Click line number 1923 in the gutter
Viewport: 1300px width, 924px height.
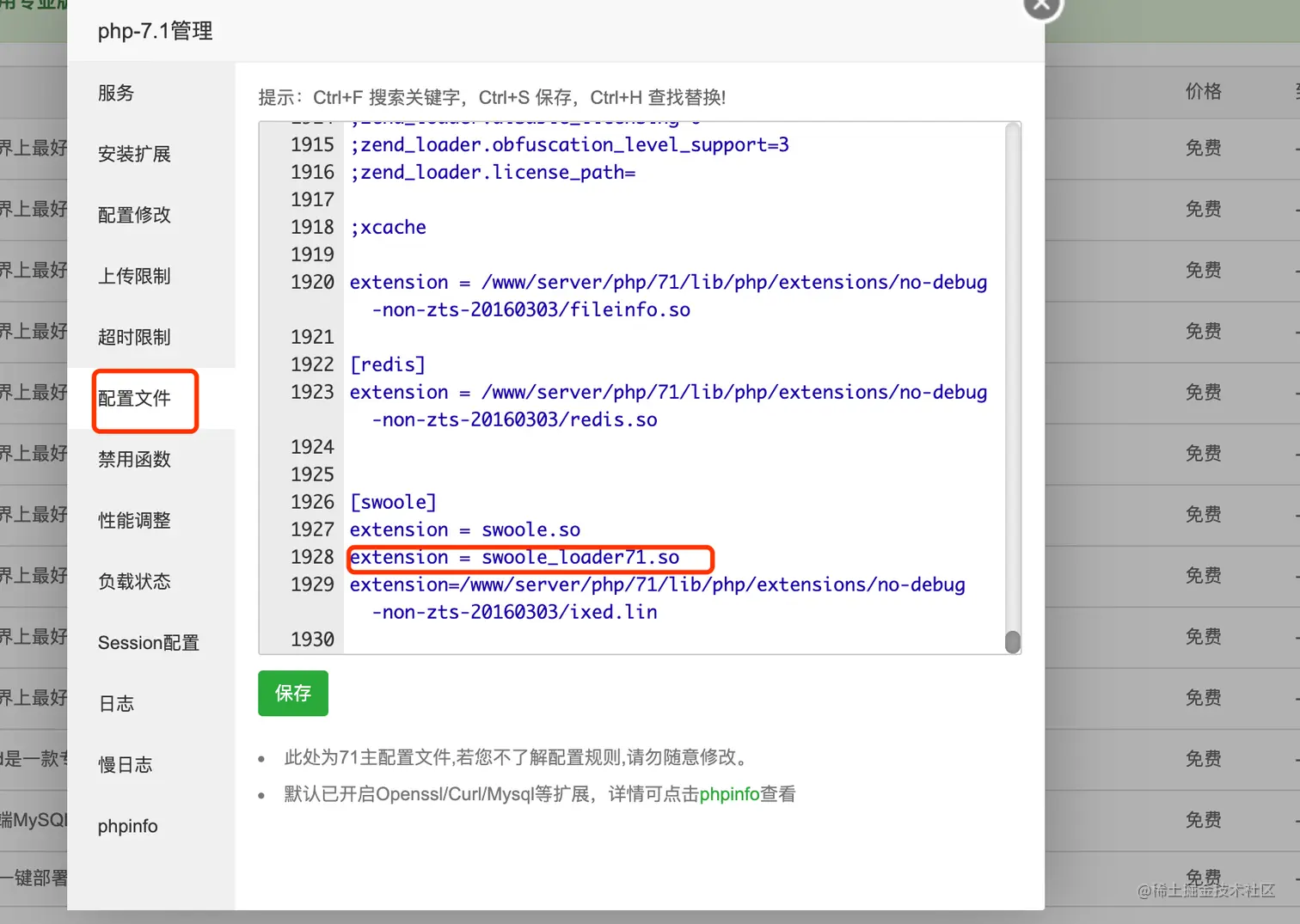312,392
